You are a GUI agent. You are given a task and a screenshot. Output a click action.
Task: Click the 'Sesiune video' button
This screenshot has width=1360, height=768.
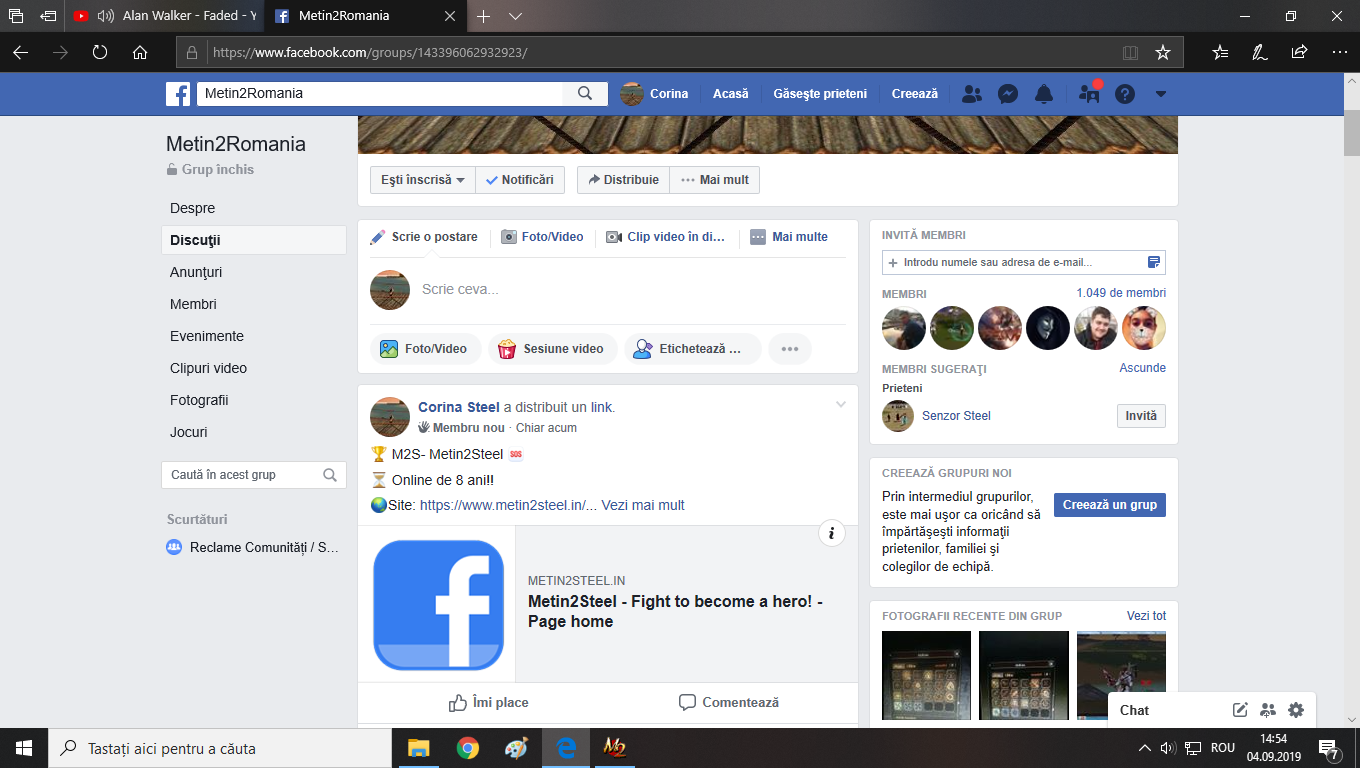coord(551,349)
